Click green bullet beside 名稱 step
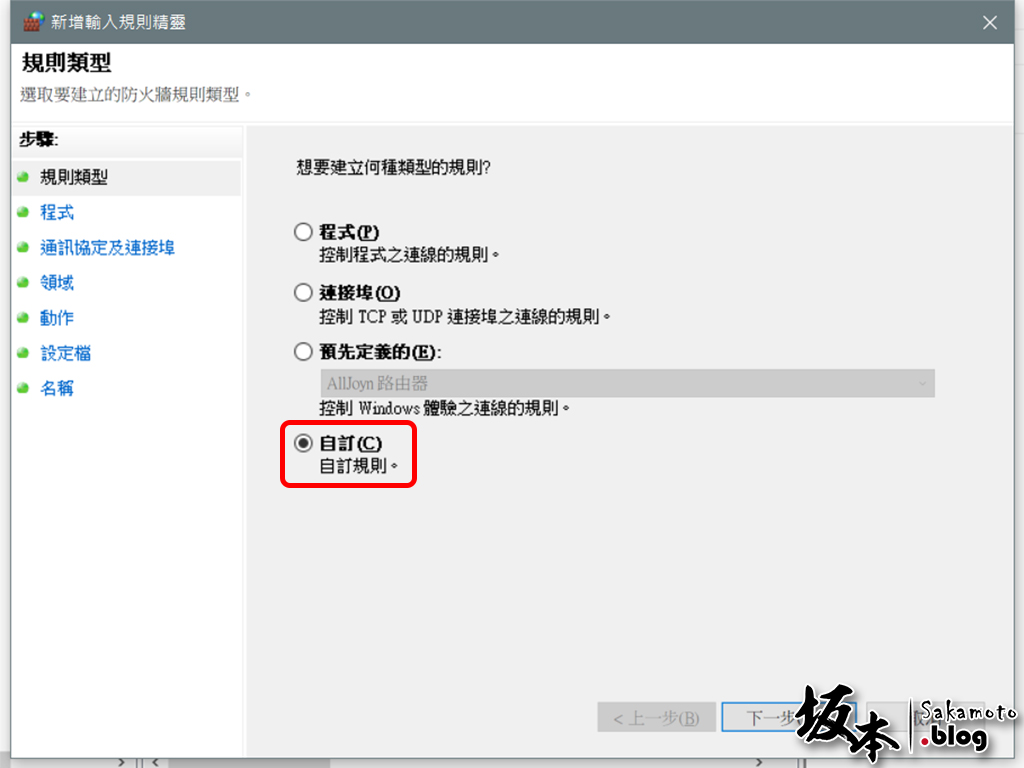This screenshot has width=1024, height=768. pyautogui.click(x=24, y=389)
